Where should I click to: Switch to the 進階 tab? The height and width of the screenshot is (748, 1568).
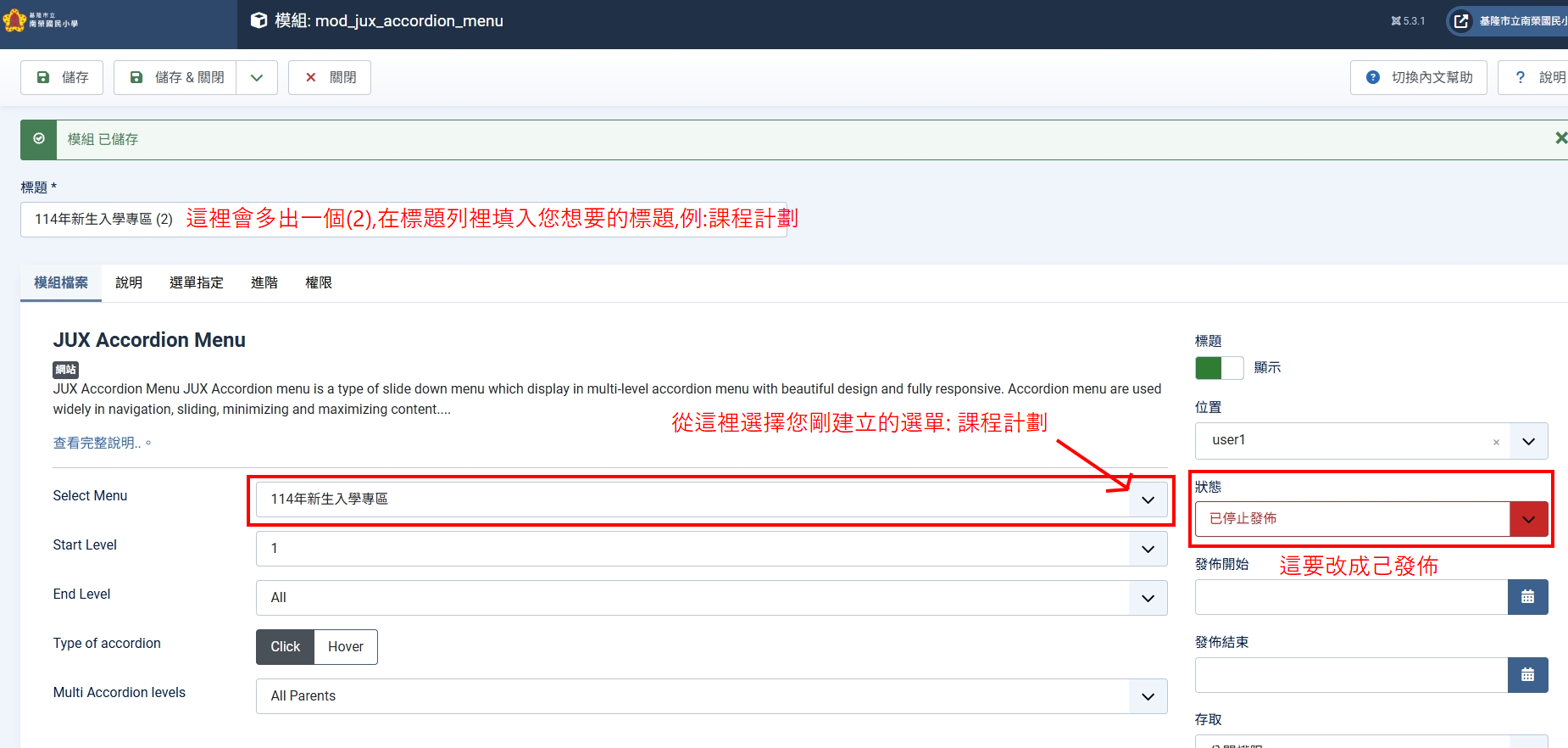point(264,283)
